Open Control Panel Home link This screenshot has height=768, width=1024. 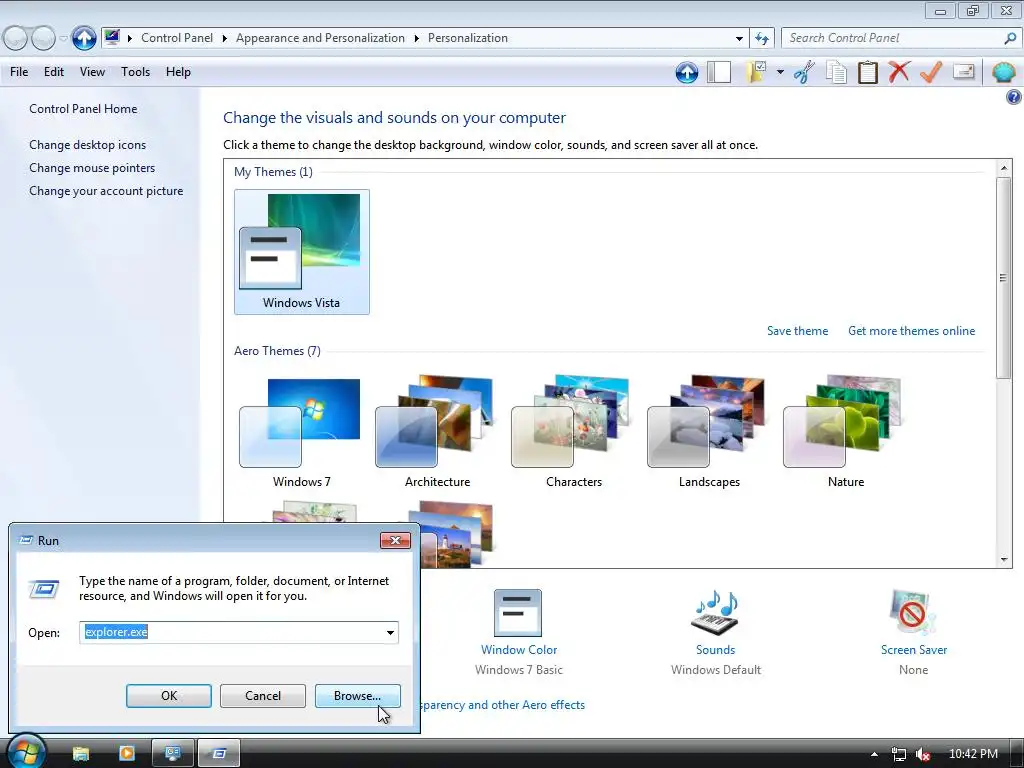pyautogui.click(x=83, y=109)
